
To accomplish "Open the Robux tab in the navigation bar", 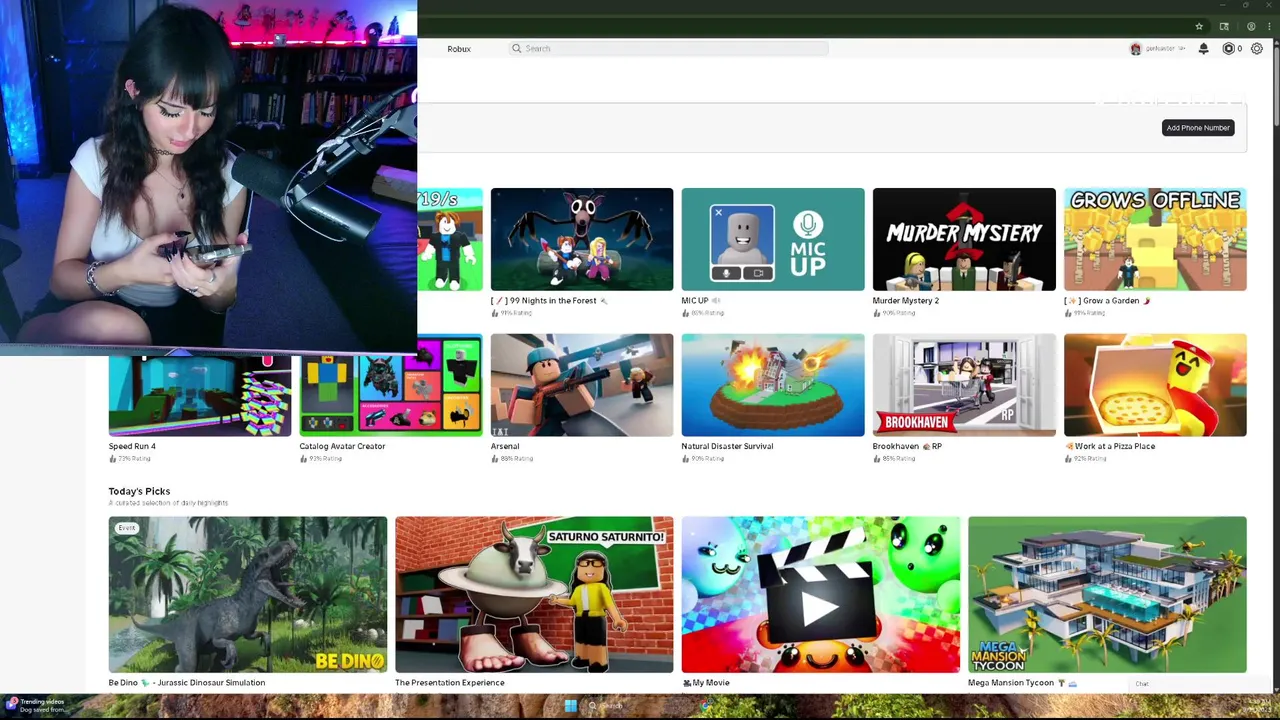I will pos(459,49).
